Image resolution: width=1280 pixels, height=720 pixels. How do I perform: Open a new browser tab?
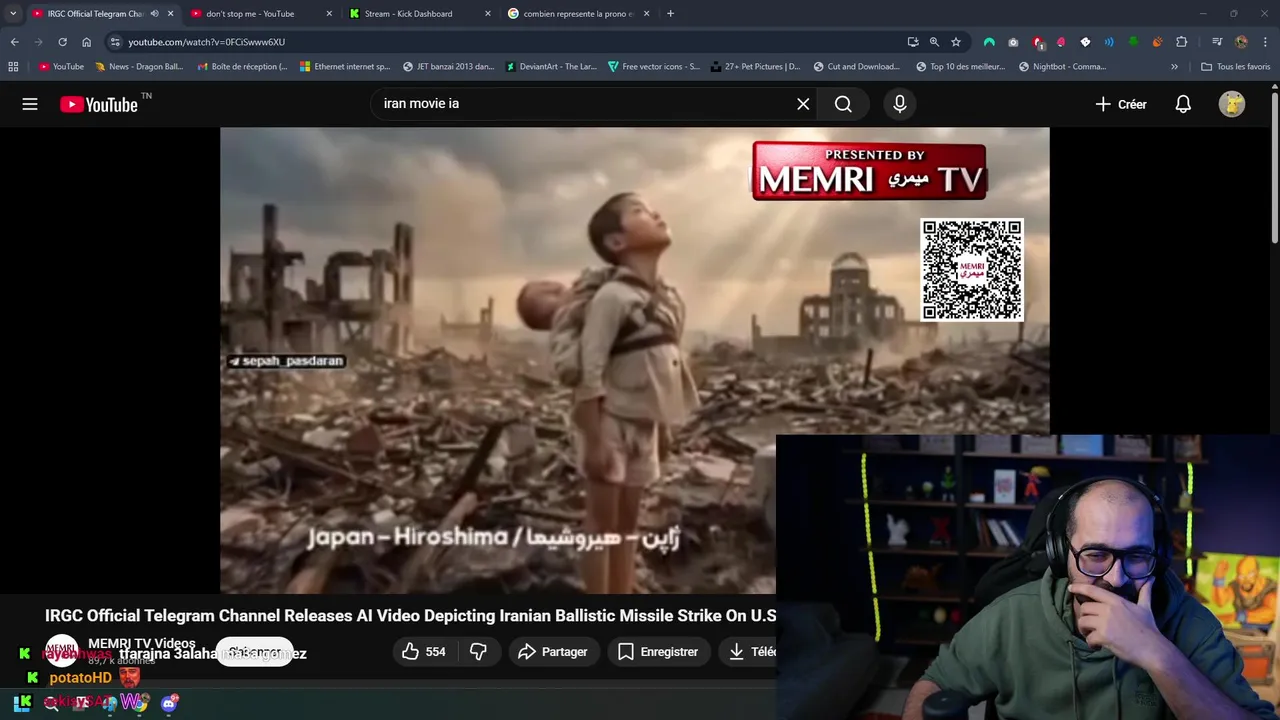point(670,14)
